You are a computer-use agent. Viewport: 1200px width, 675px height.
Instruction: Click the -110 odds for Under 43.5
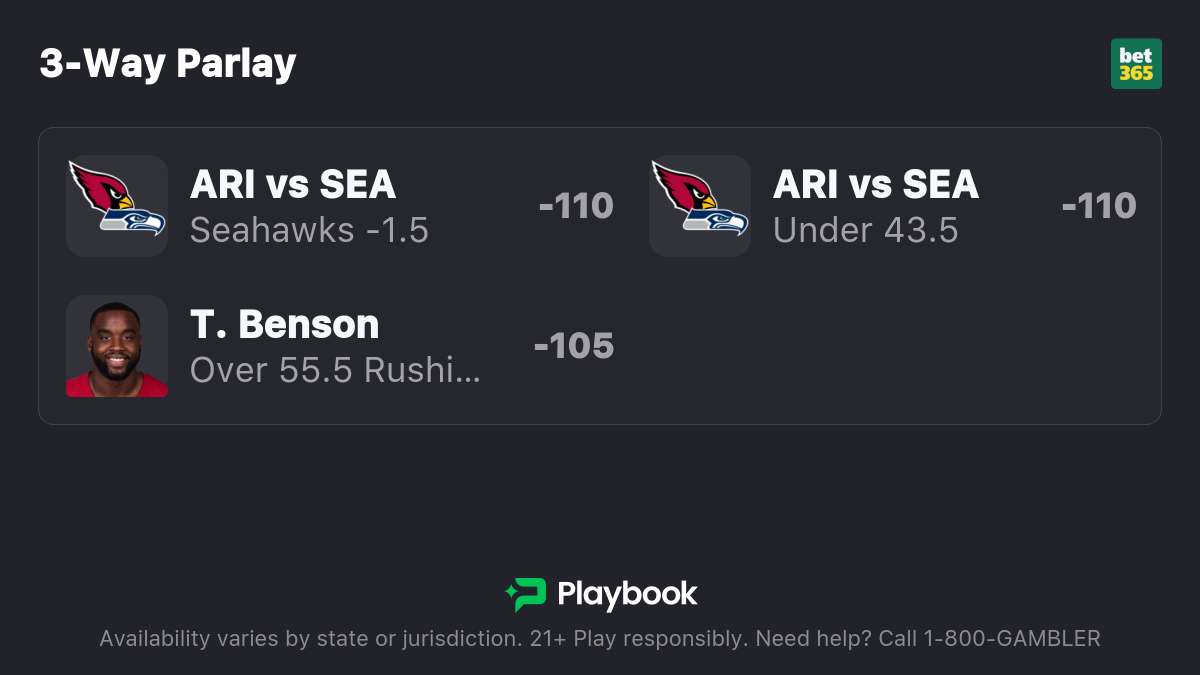[x=1099, y=206]
